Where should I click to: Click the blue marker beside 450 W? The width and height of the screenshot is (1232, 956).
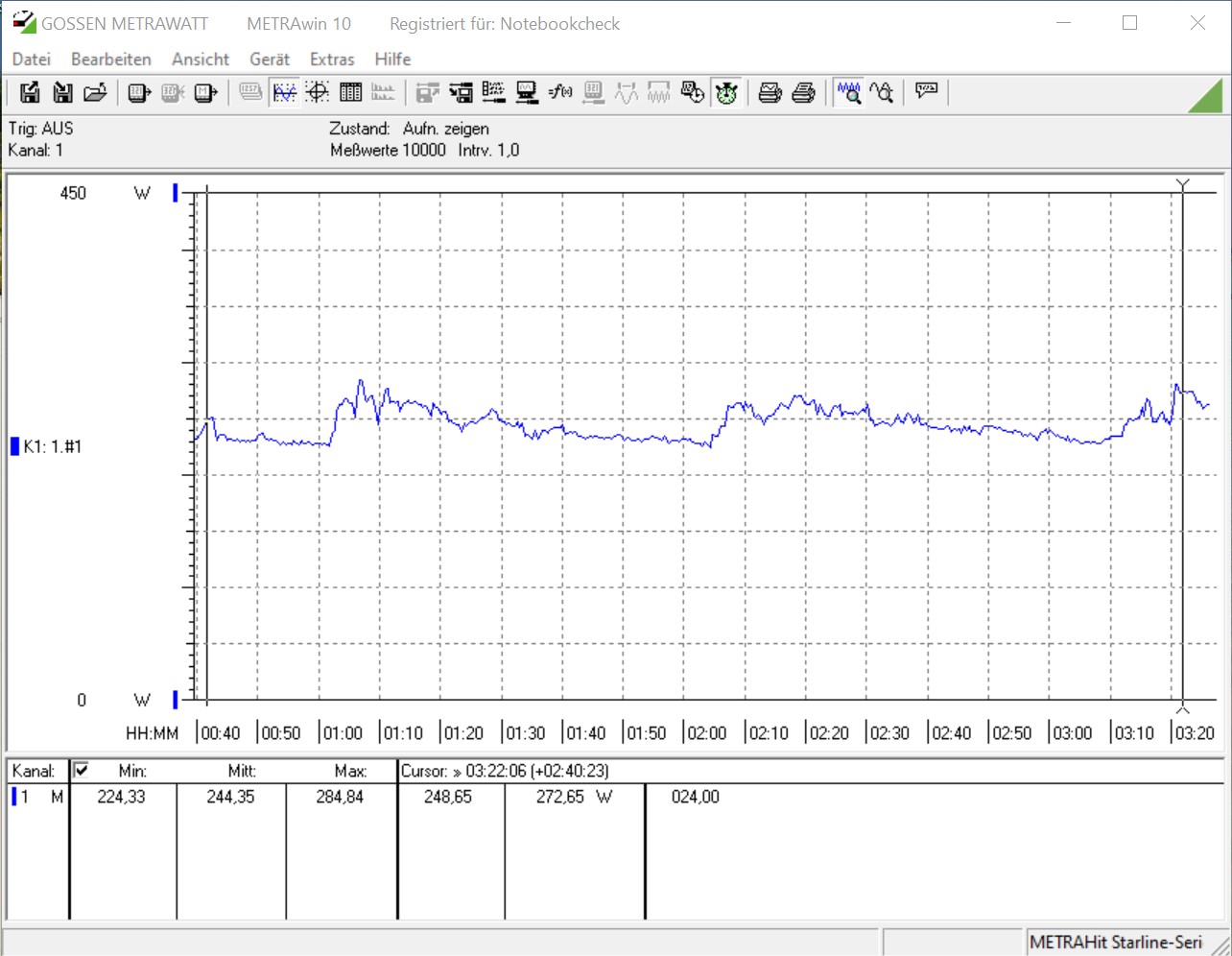point(176,193)
